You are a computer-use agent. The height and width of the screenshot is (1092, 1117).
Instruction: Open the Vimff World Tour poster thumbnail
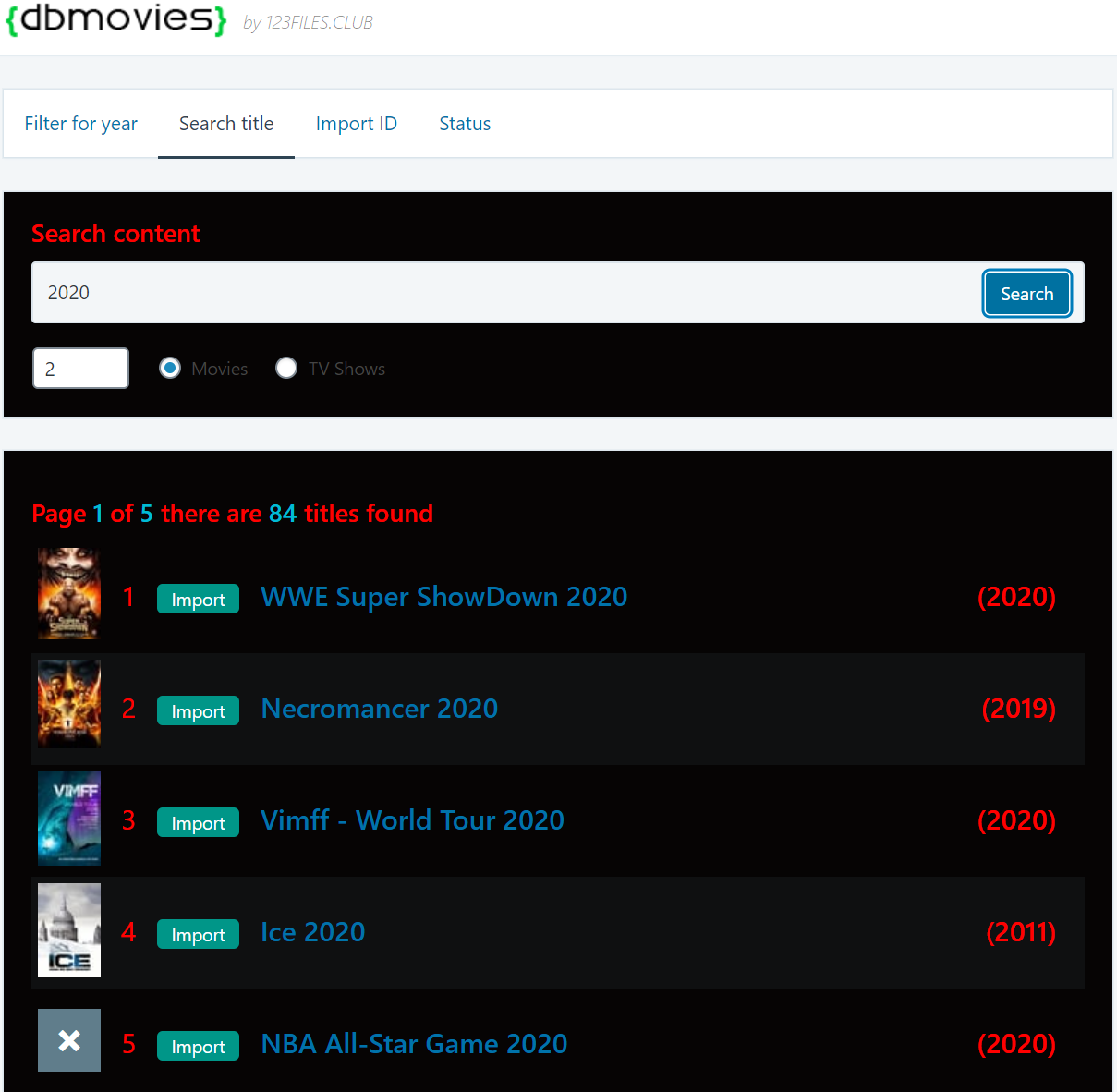(69, 819)
